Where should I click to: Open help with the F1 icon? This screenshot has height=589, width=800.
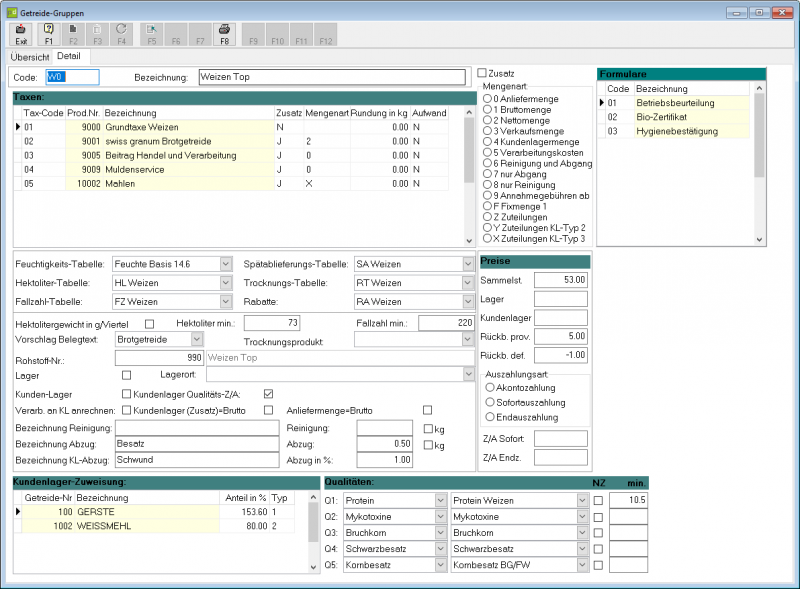(48, 34)
